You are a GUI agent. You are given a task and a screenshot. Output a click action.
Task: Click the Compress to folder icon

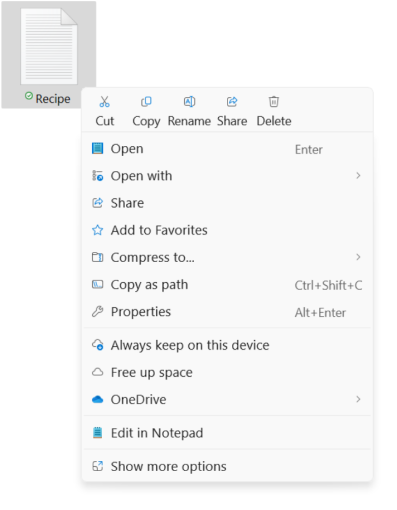click(x=97, y=257)
